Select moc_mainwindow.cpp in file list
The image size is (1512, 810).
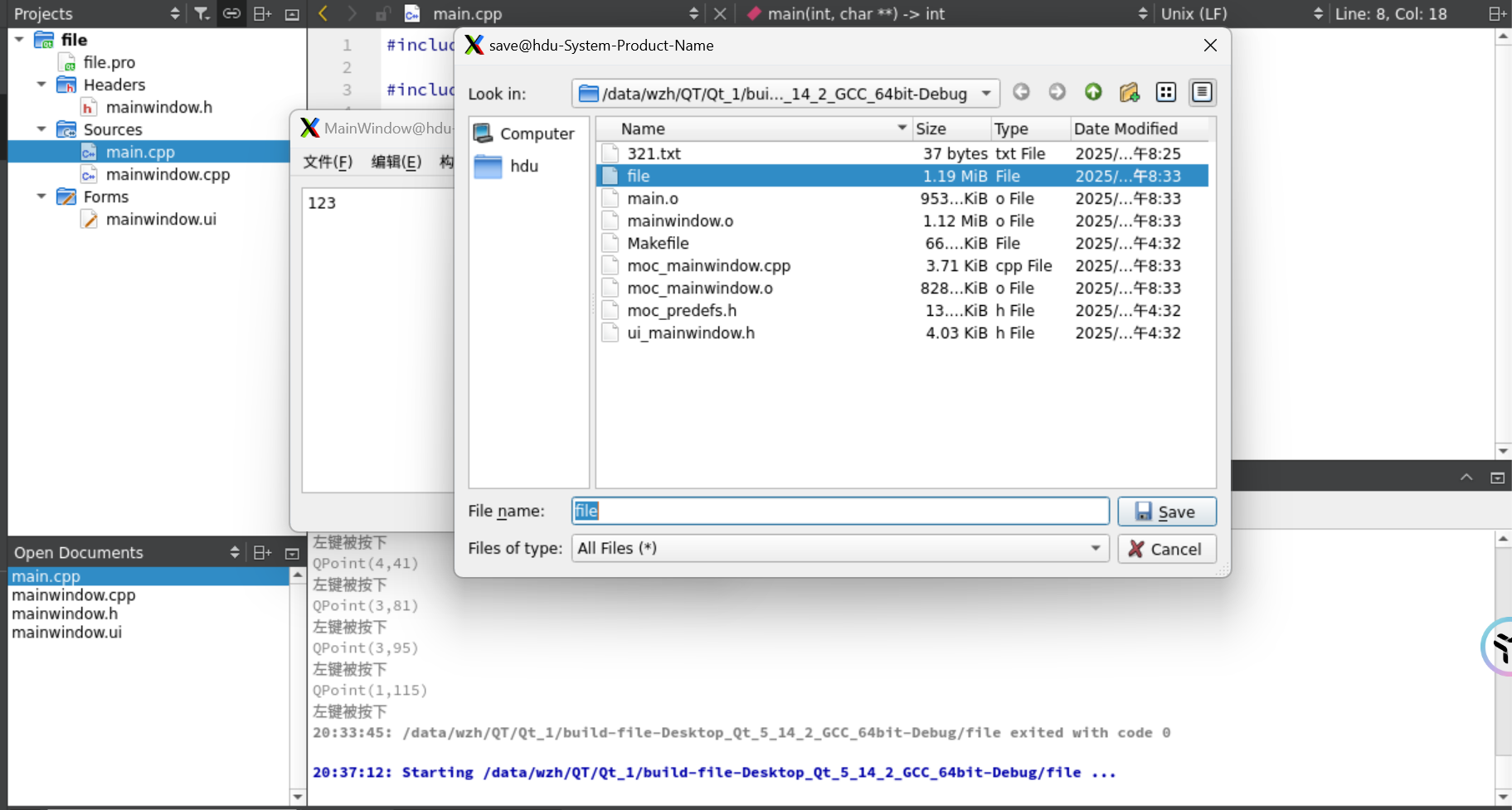point(902,265)
